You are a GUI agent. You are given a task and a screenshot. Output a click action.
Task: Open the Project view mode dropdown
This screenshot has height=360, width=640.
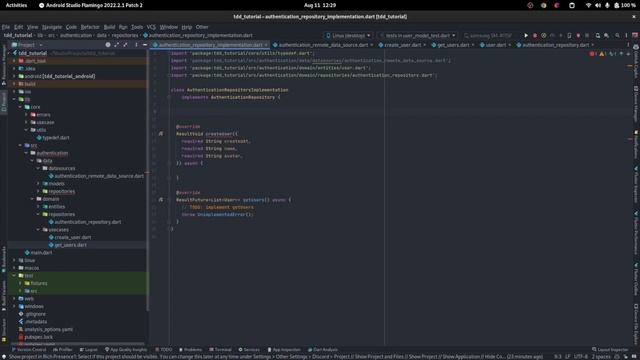[x=27, y=44]
